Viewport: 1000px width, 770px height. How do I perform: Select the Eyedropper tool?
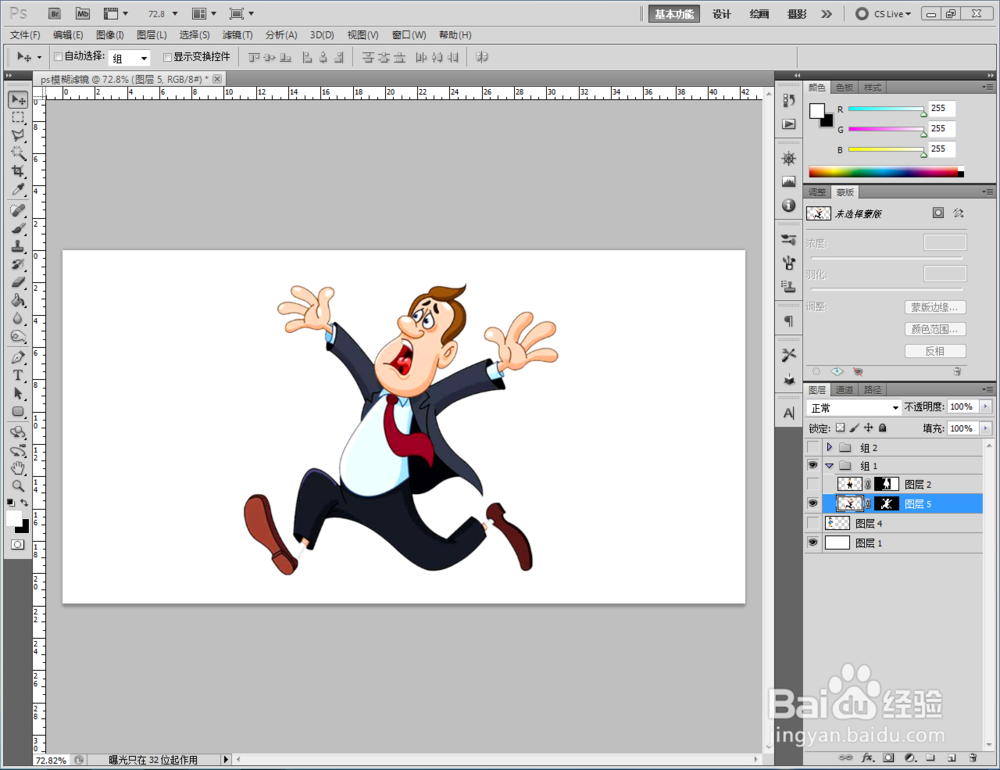(18, 189)
